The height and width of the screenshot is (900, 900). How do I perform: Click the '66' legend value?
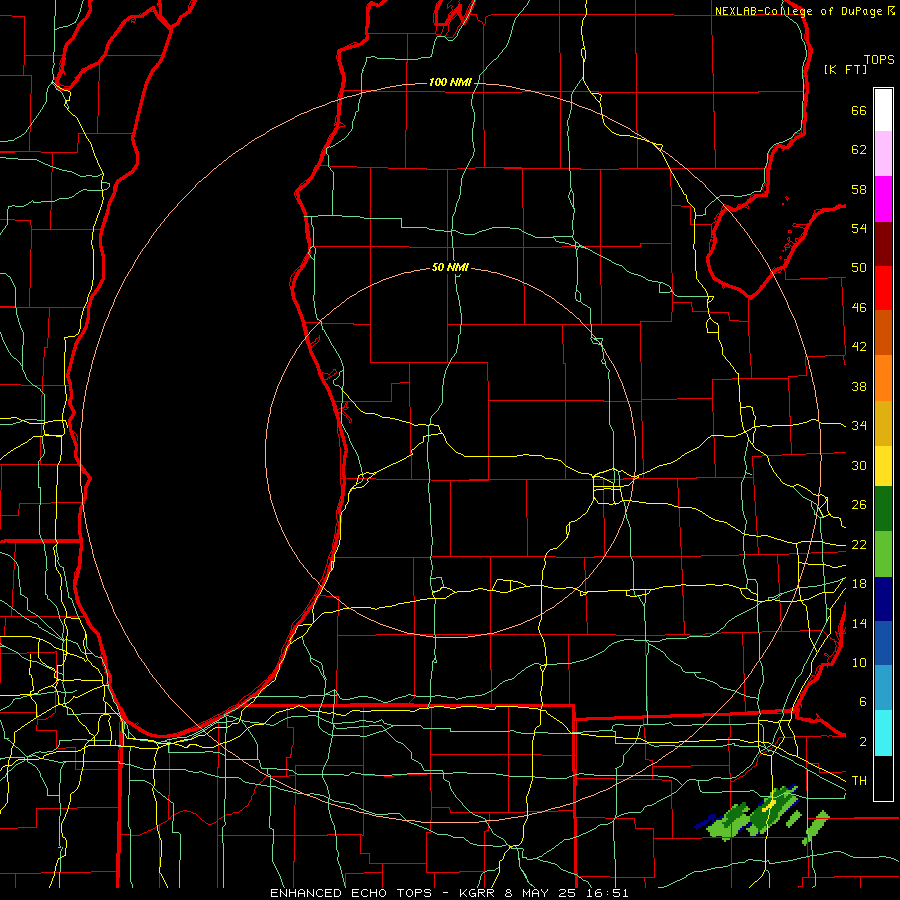859,111
